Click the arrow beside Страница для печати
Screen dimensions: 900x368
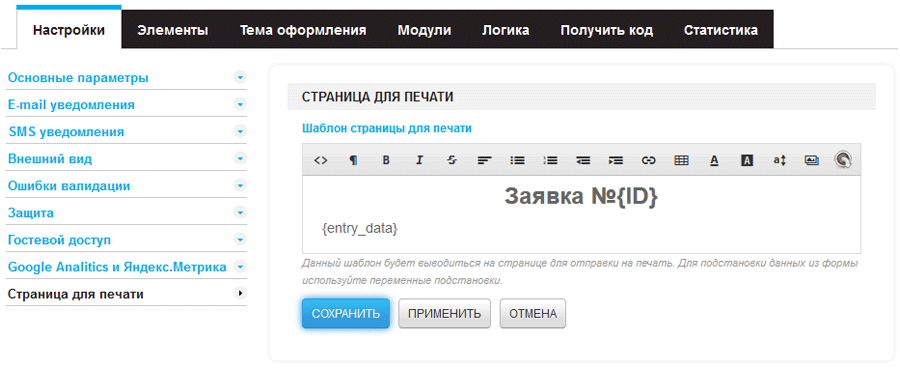[240, 294]
